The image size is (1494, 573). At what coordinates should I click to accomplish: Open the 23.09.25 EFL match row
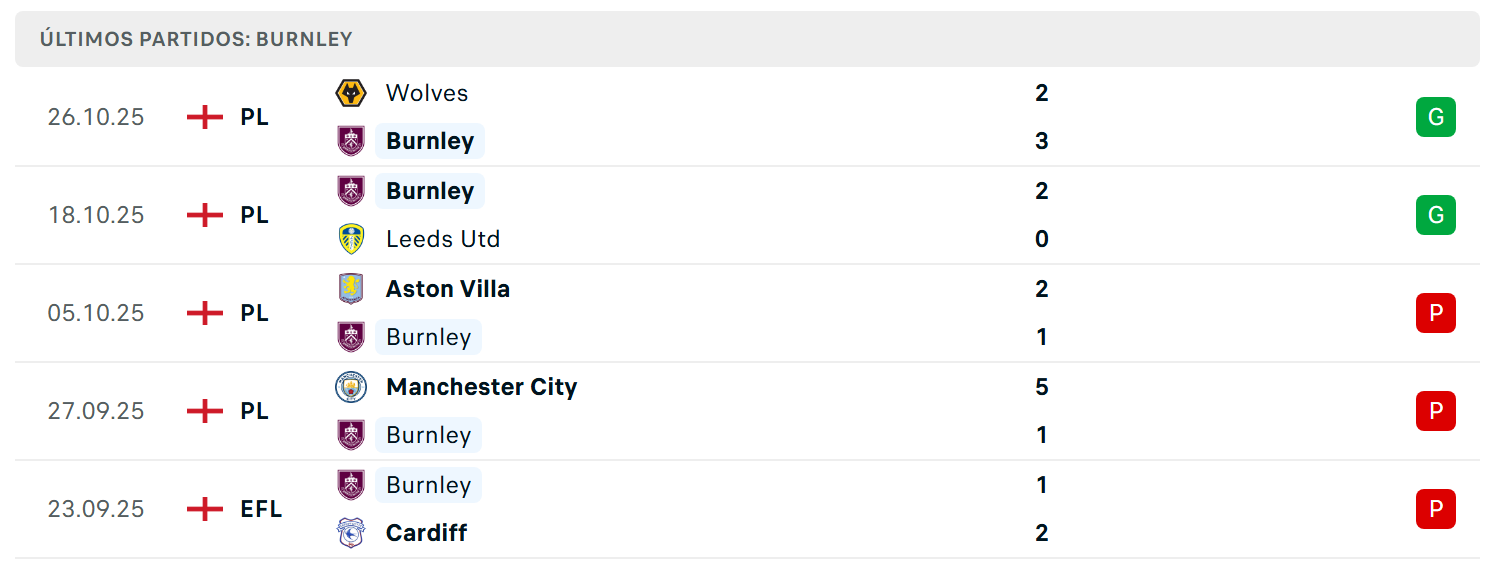(747, 509)
